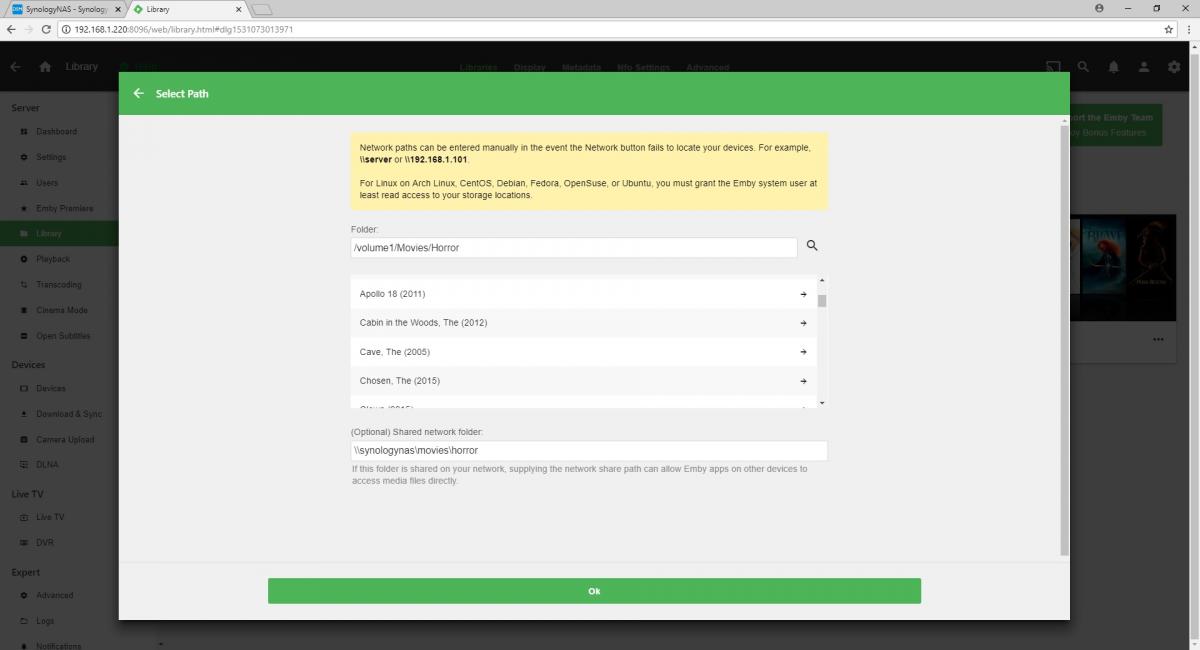Open settings gear icon in header

coord(1174,67)
